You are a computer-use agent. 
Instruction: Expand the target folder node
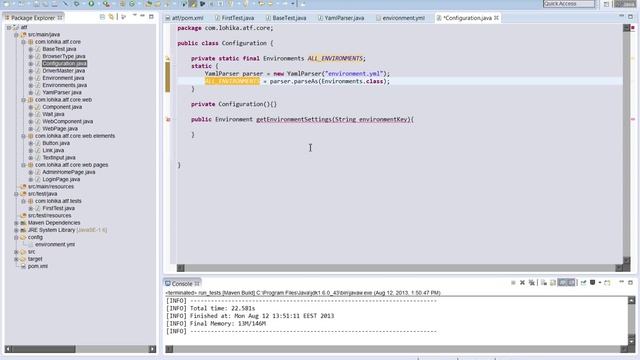point(16,259)
